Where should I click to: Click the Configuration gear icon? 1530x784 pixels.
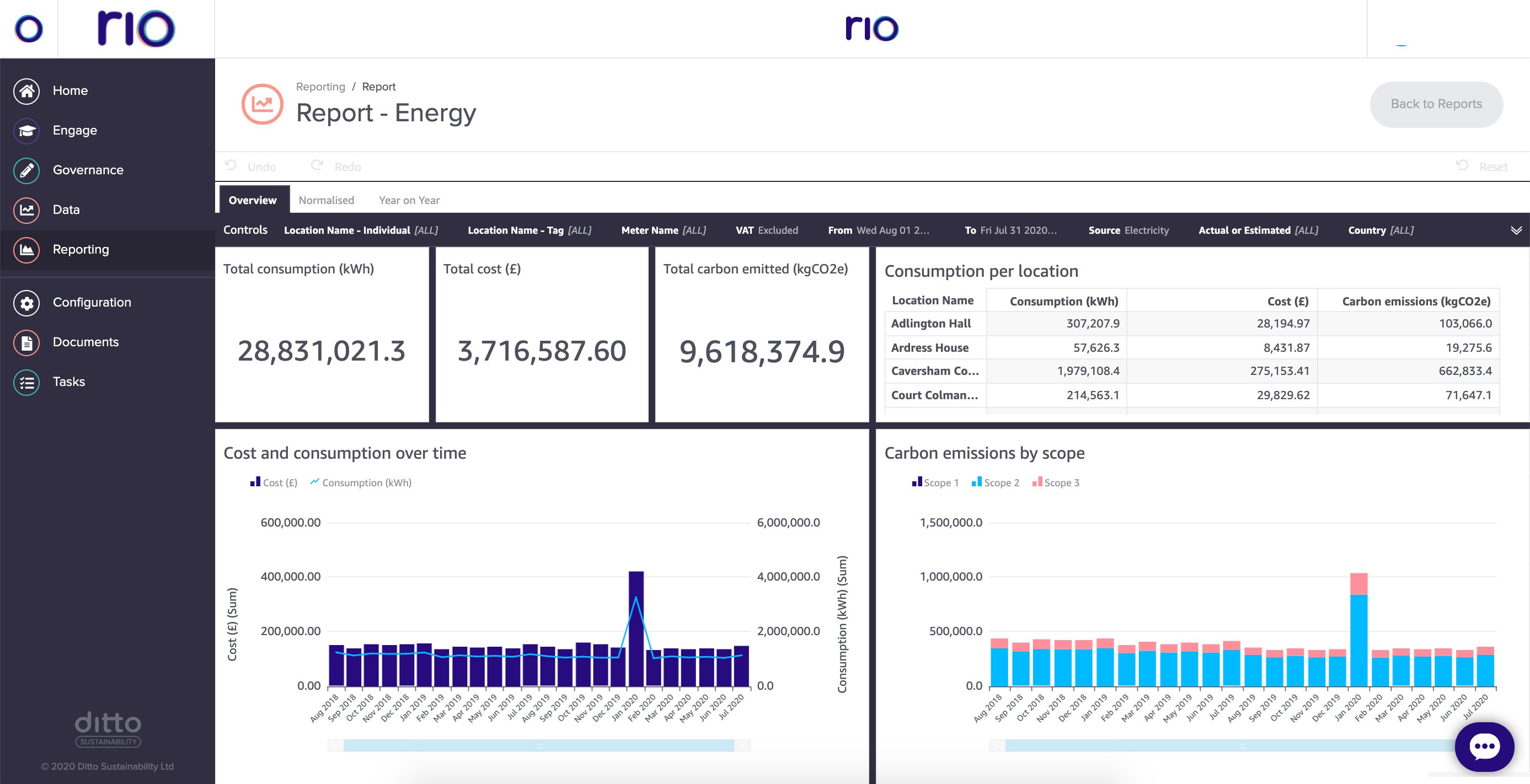(26, 303)
